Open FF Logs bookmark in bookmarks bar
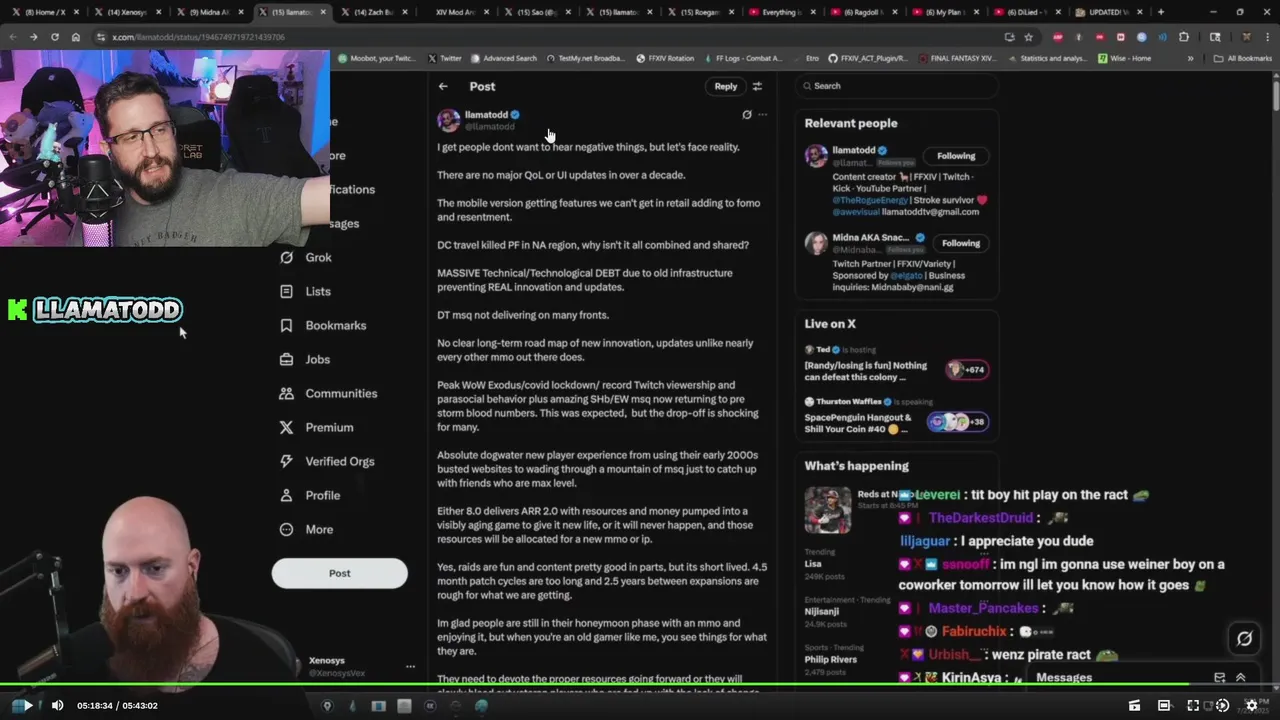 pos(744,58)
